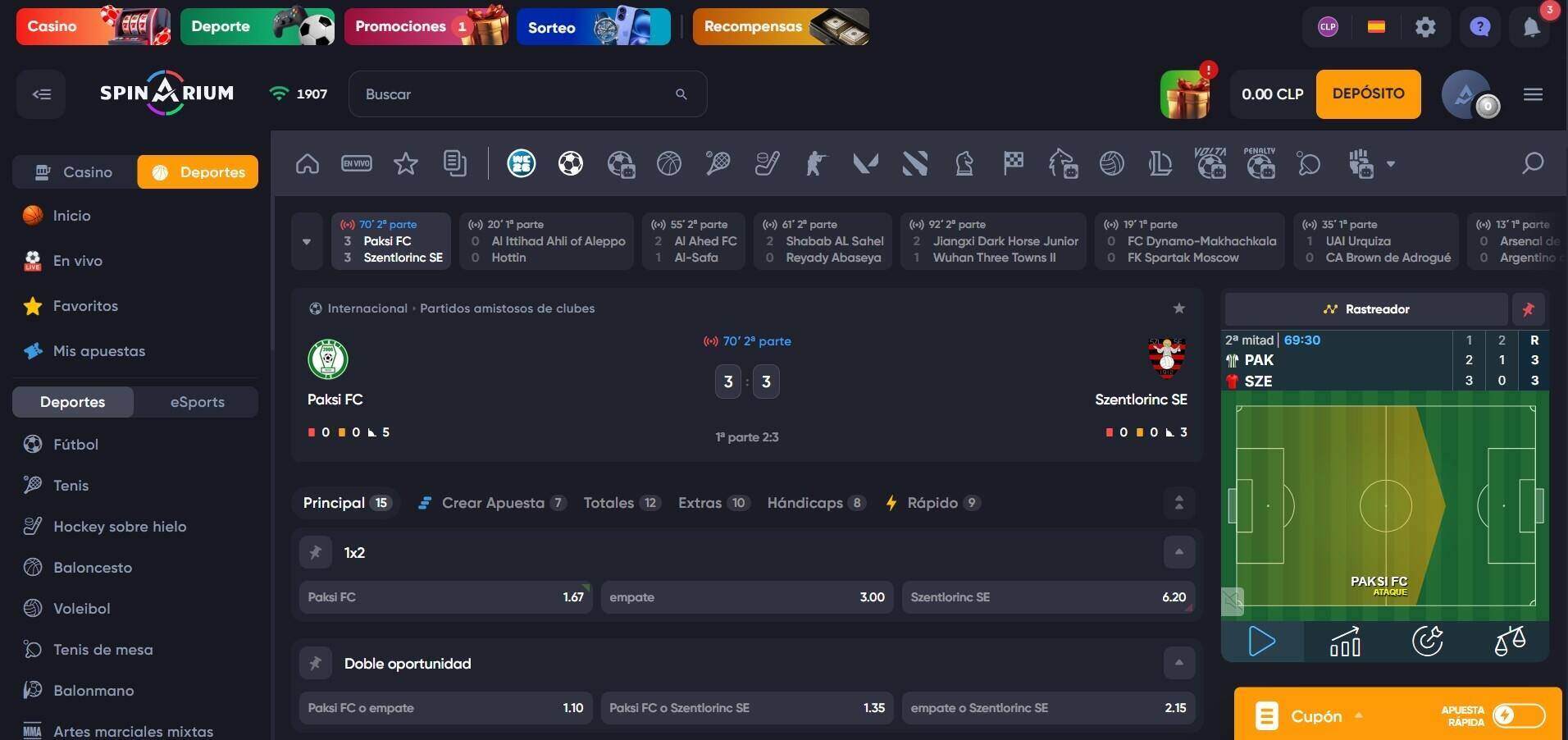1568x740 pixels.
Task: Open tracker statistics bar chart icon
Action: click(x=1345, y=641)
